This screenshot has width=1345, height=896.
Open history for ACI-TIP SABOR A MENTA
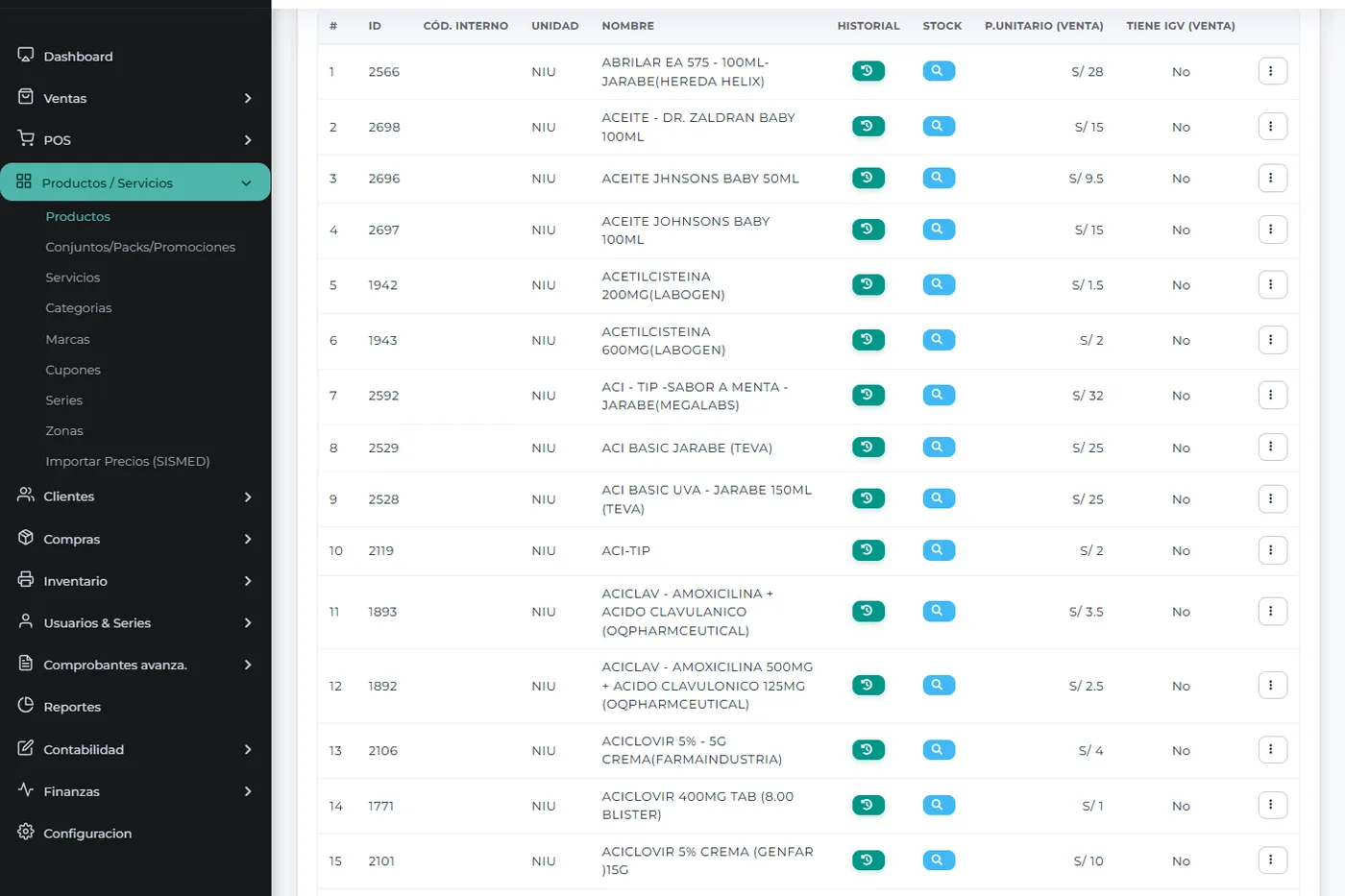tap(868, 396)
